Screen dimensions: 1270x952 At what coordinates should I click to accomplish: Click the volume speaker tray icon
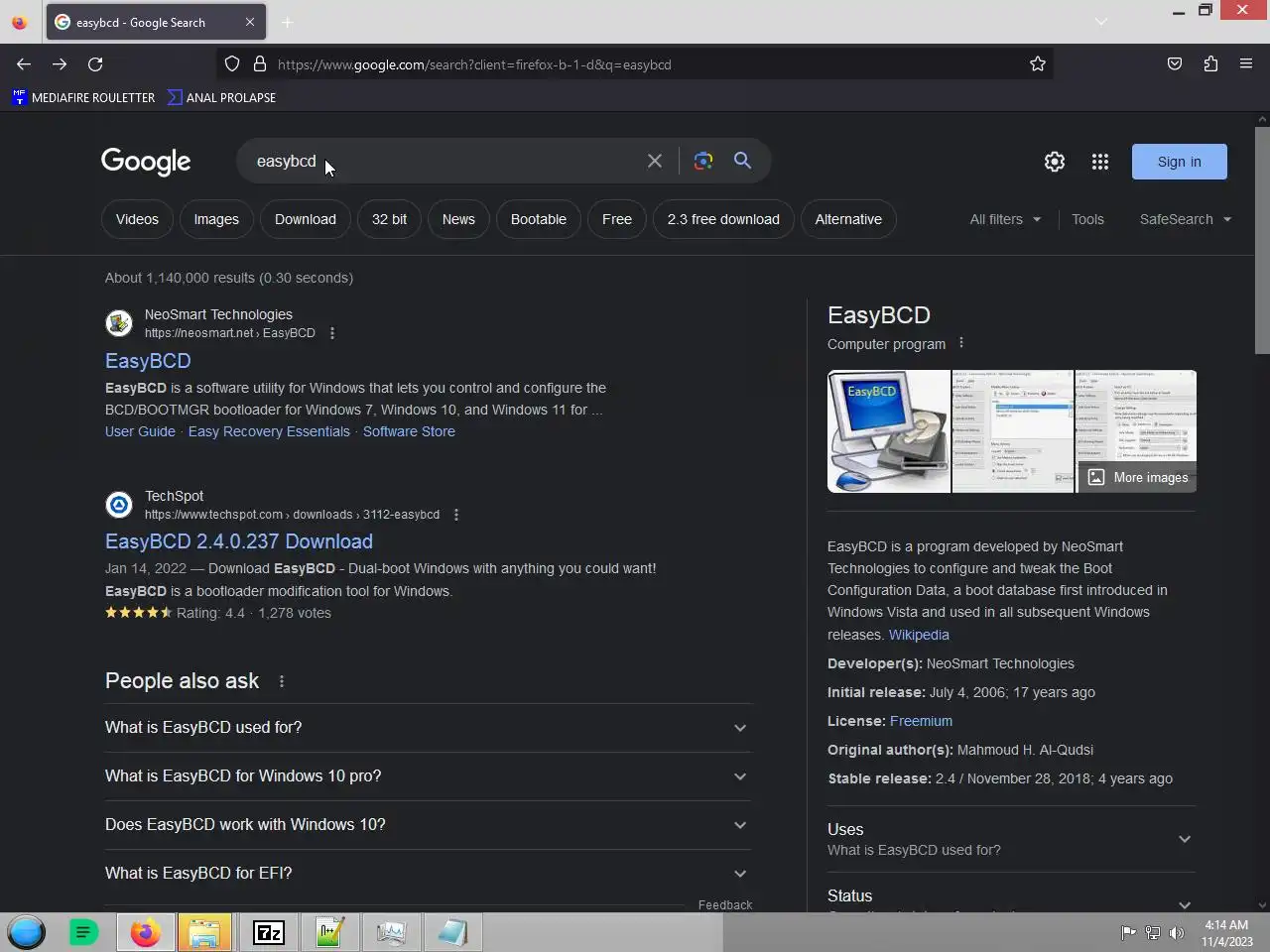click(x=1177, y=932)
